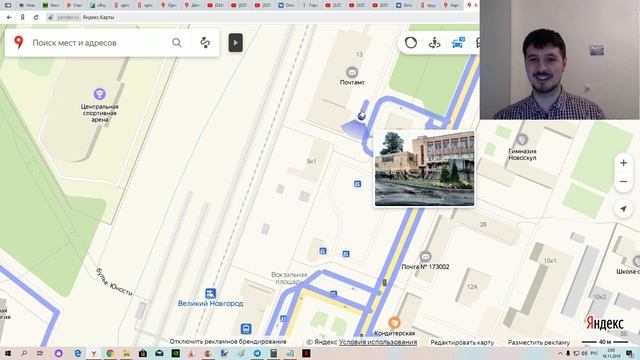Collapse the search panel with dark arrow button
The image size is (640, 360).
click(x=236, y=42)
